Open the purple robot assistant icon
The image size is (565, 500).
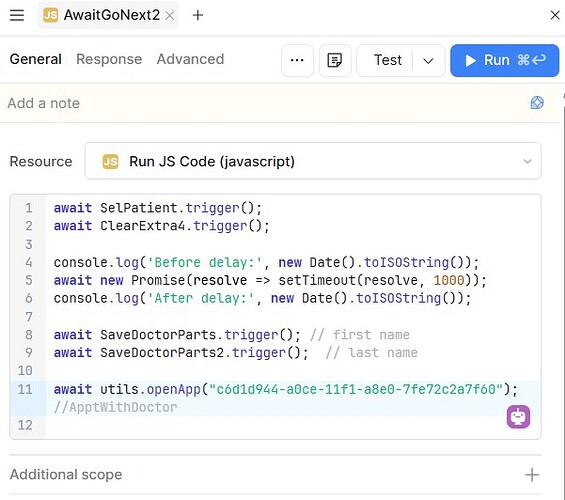[x=518, y=417]
